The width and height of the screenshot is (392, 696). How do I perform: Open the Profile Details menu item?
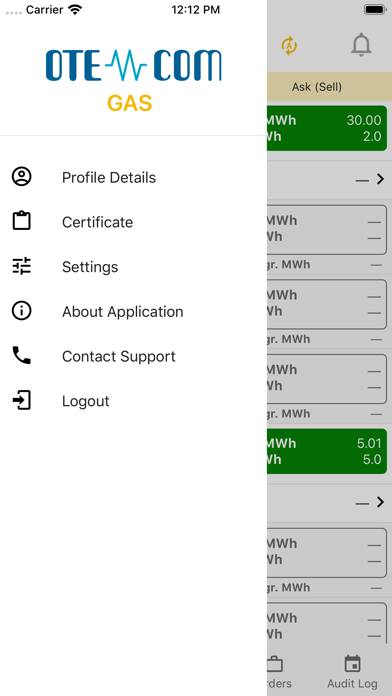coord(109,177)
